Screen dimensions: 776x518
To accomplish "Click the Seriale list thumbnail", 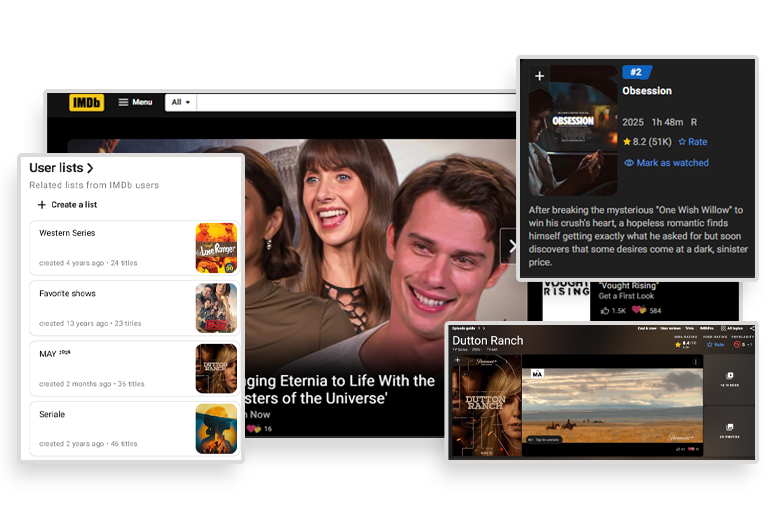I will pyautogui.click(x=216, y=429).
